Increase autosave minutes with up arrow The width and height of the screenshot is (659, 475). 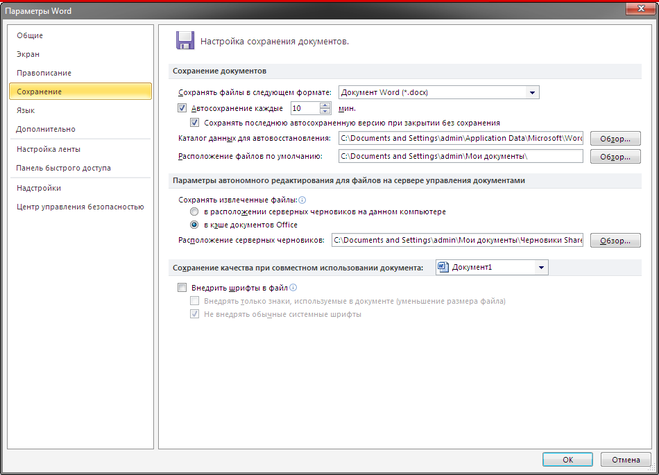(325, 105)
